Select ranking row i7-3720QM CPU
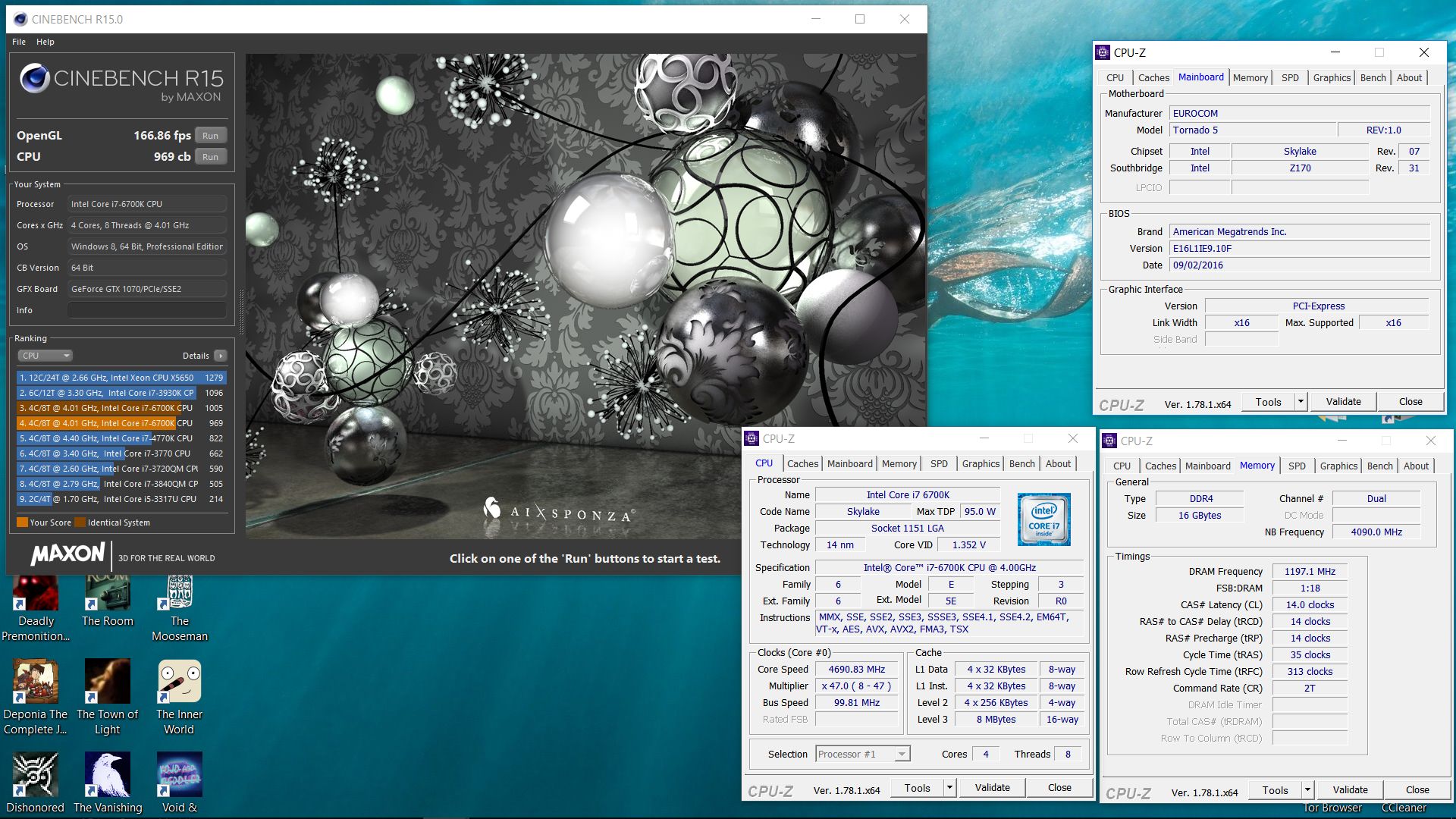The width and height of the screenshot is (1456, 819). coord(121,469)
